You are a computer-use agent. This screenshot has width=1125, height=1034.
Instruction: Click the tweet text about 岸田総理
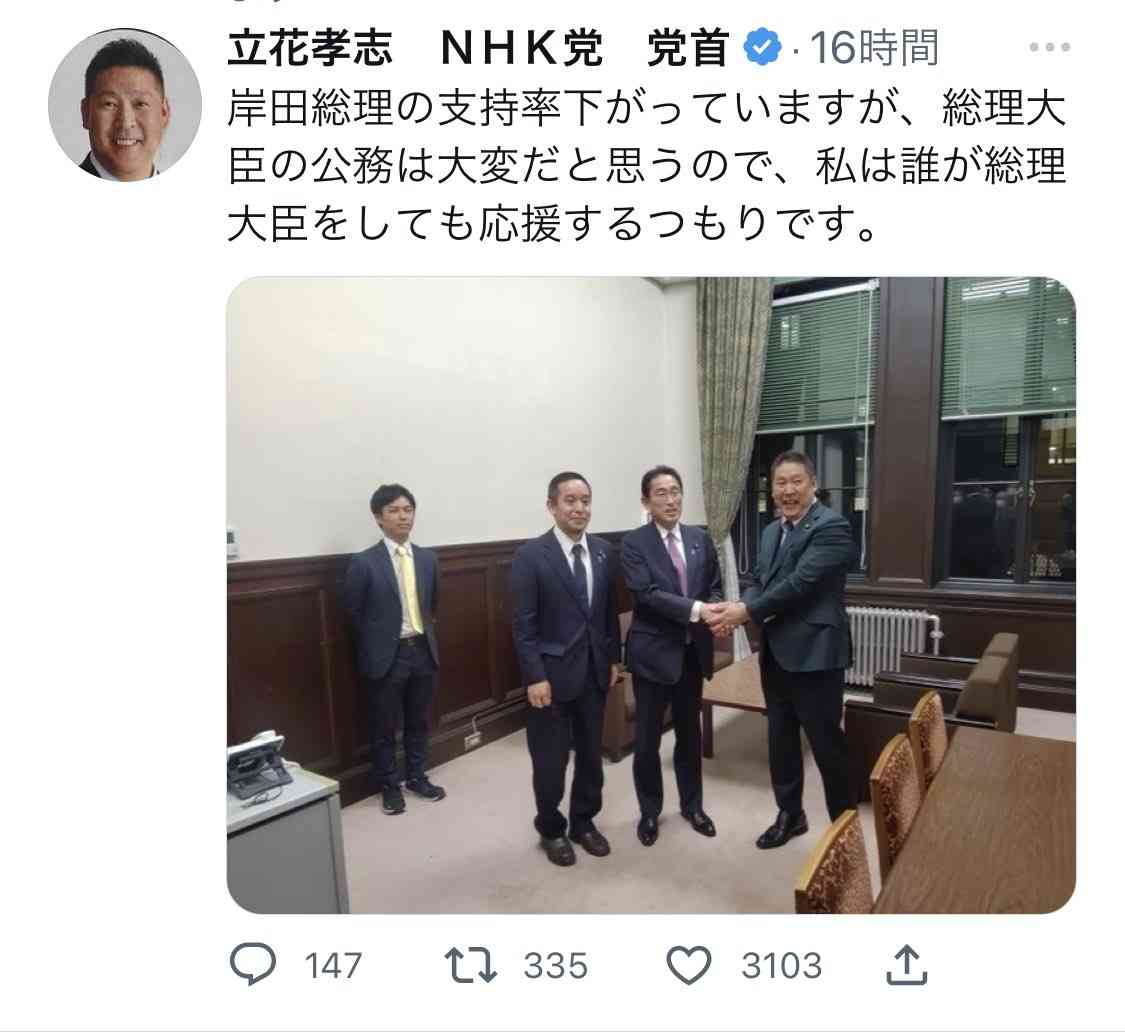pos(647,166)
